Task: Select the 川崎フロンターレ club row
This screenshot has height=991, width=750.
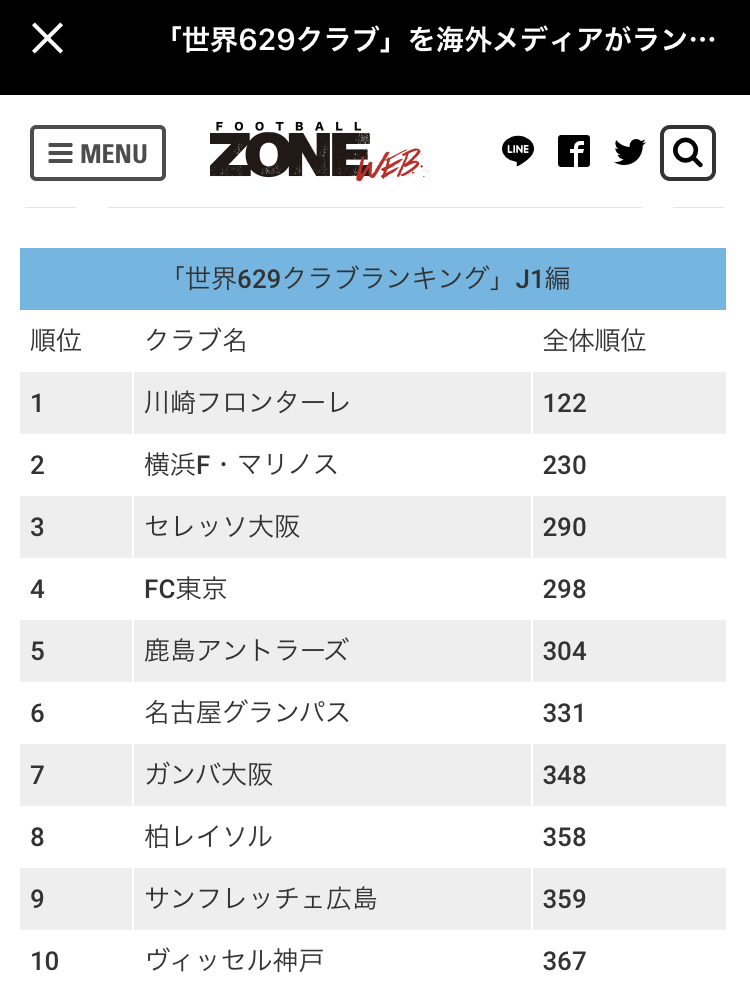Action: (247, 403)
